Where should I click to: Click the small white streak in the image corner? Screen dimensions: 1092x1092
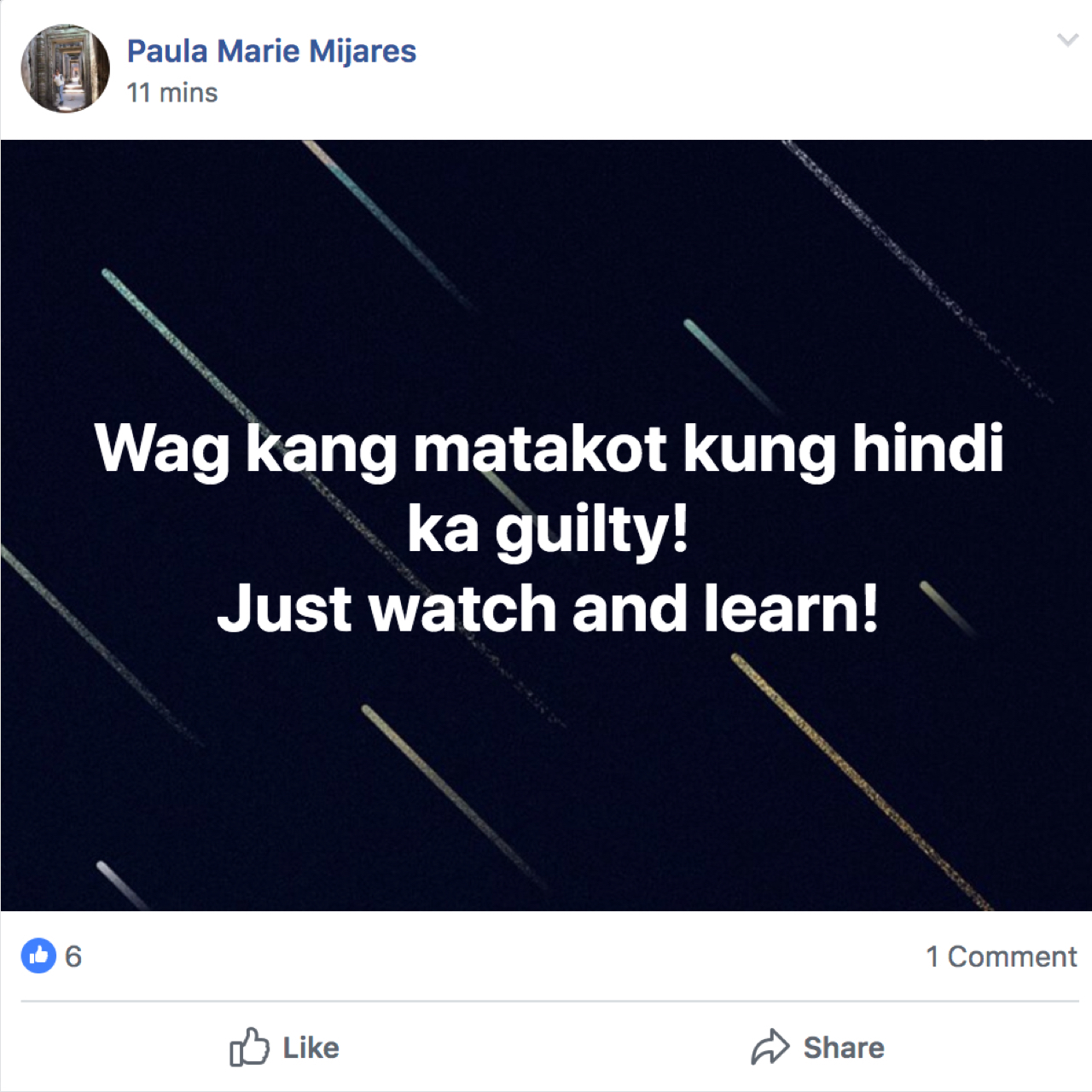(123, 886)
